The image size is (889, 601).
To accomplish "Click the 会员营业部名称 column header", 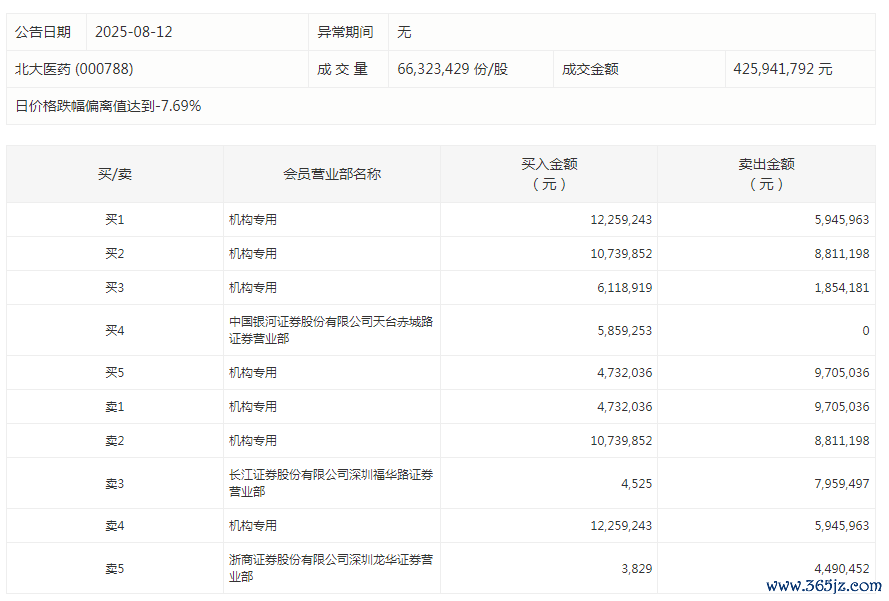I will pos(332,174).
